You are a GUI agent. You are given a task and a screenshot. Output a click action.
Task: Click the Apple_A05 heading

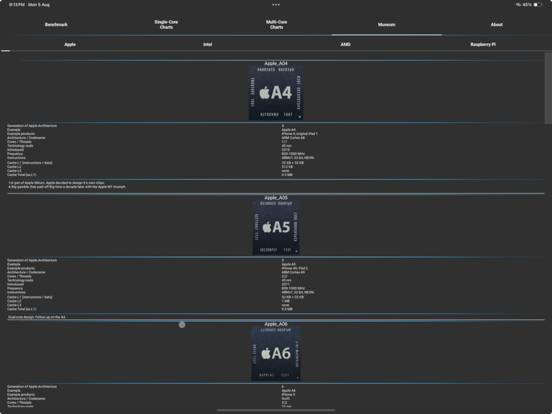click(x=276, y=198)
